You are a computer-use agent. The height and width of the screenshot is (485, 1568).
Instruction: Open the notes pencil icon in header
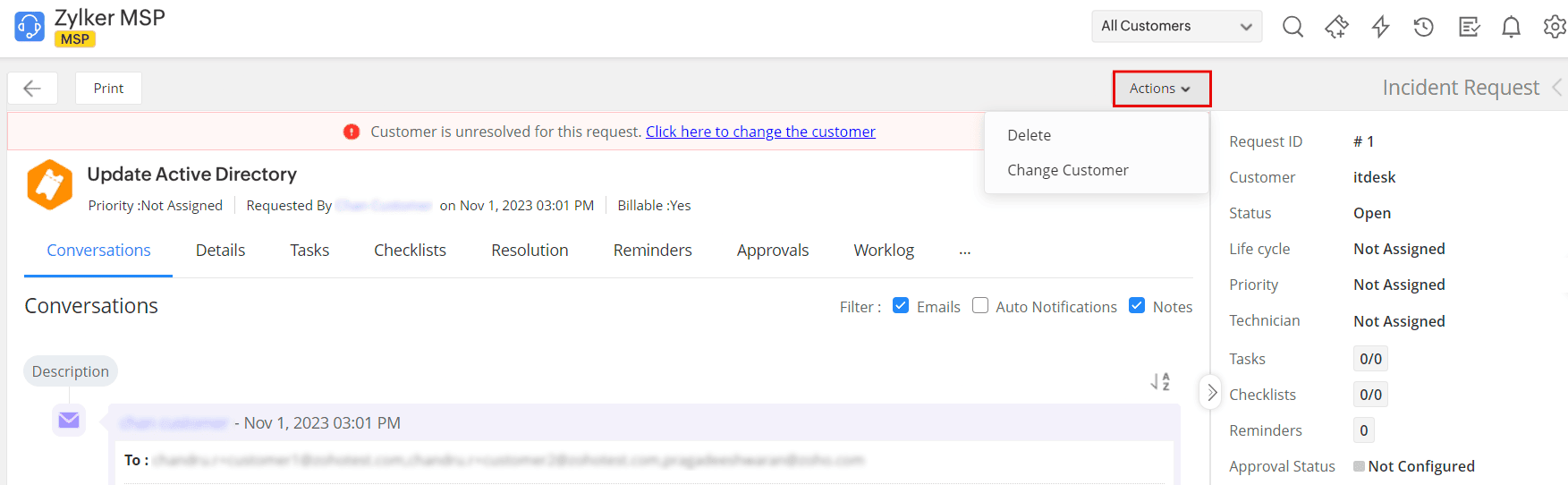point(1468,27)
